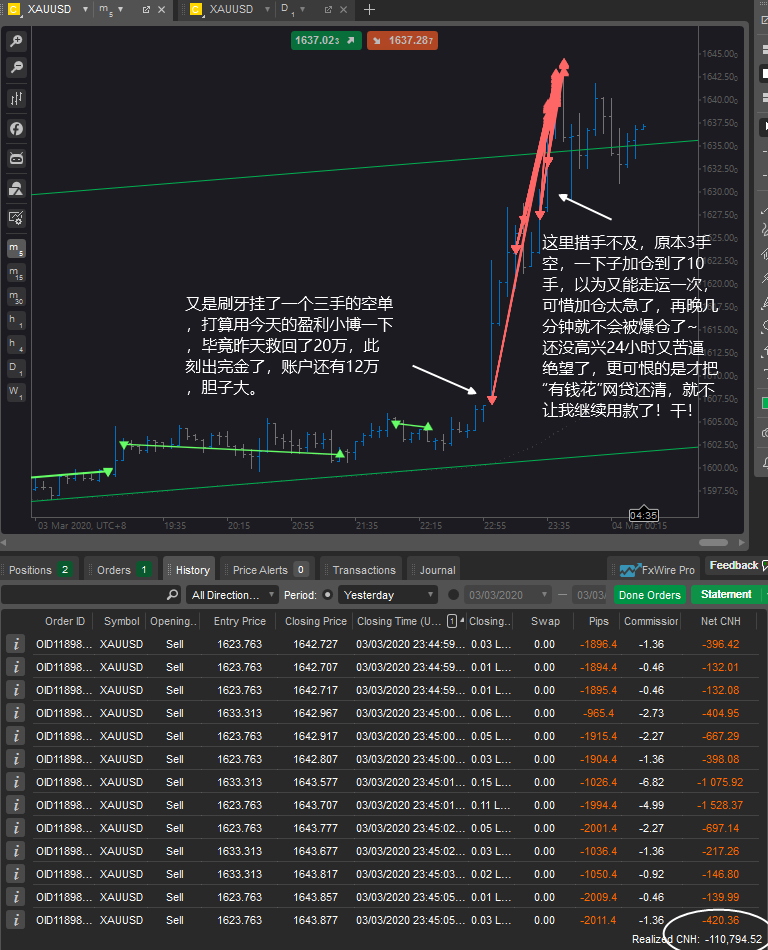This screenshot has height=950, width=768.
Task: Open m5 timeframe dropdown arrow
Action: click(121, 10)
